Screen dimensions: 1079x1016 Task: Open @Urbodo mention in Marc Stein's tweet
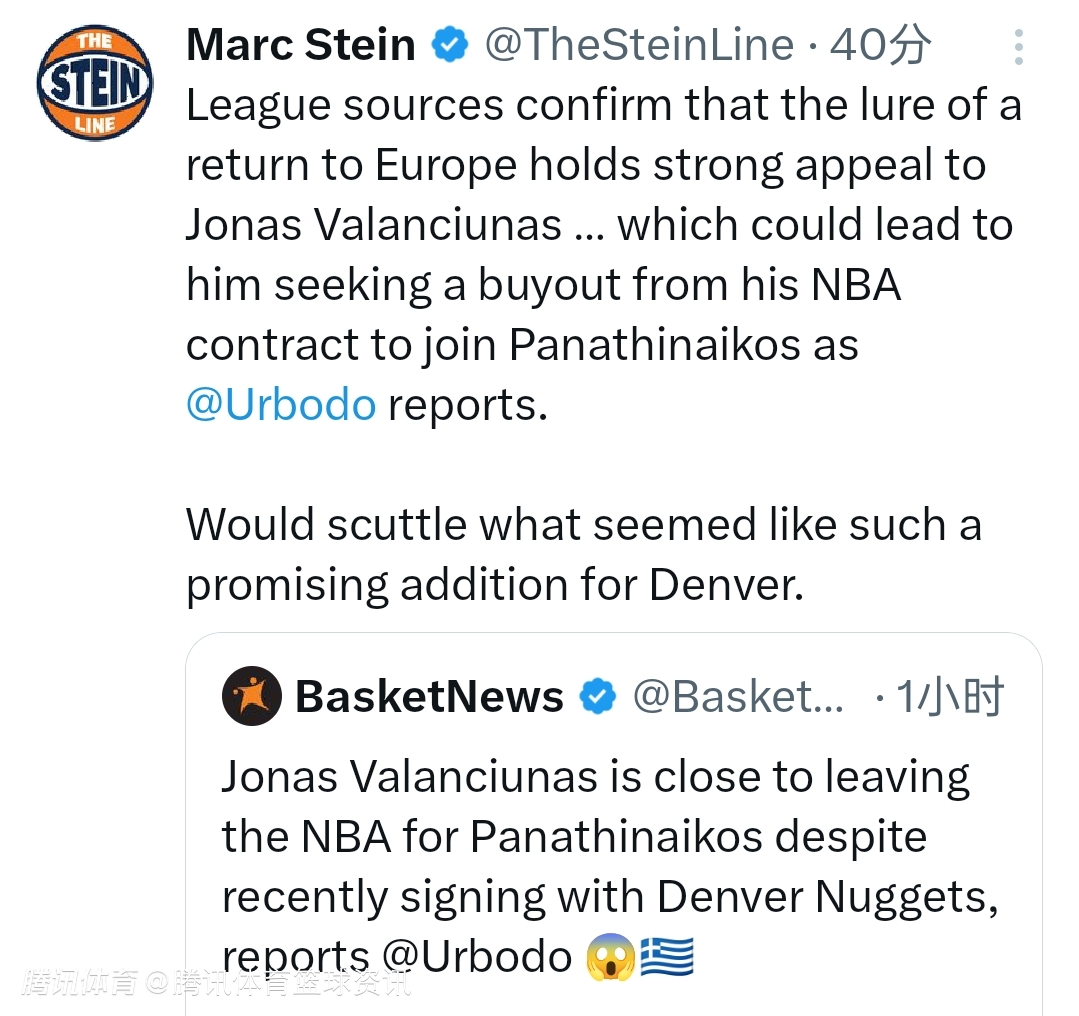(x=281, y=405)
